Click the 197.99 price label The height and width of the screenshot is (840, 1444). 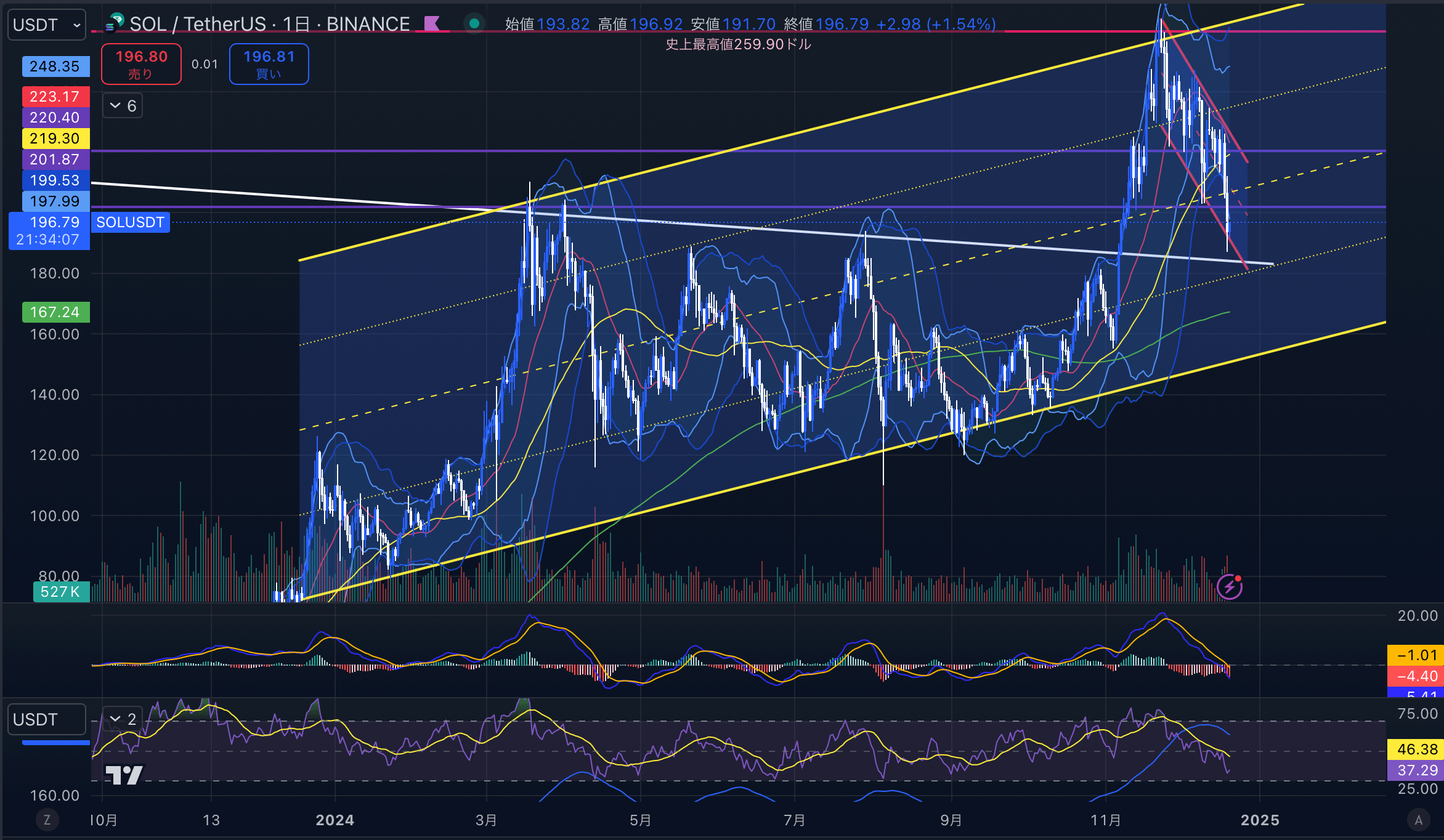[x=55, y=201]
